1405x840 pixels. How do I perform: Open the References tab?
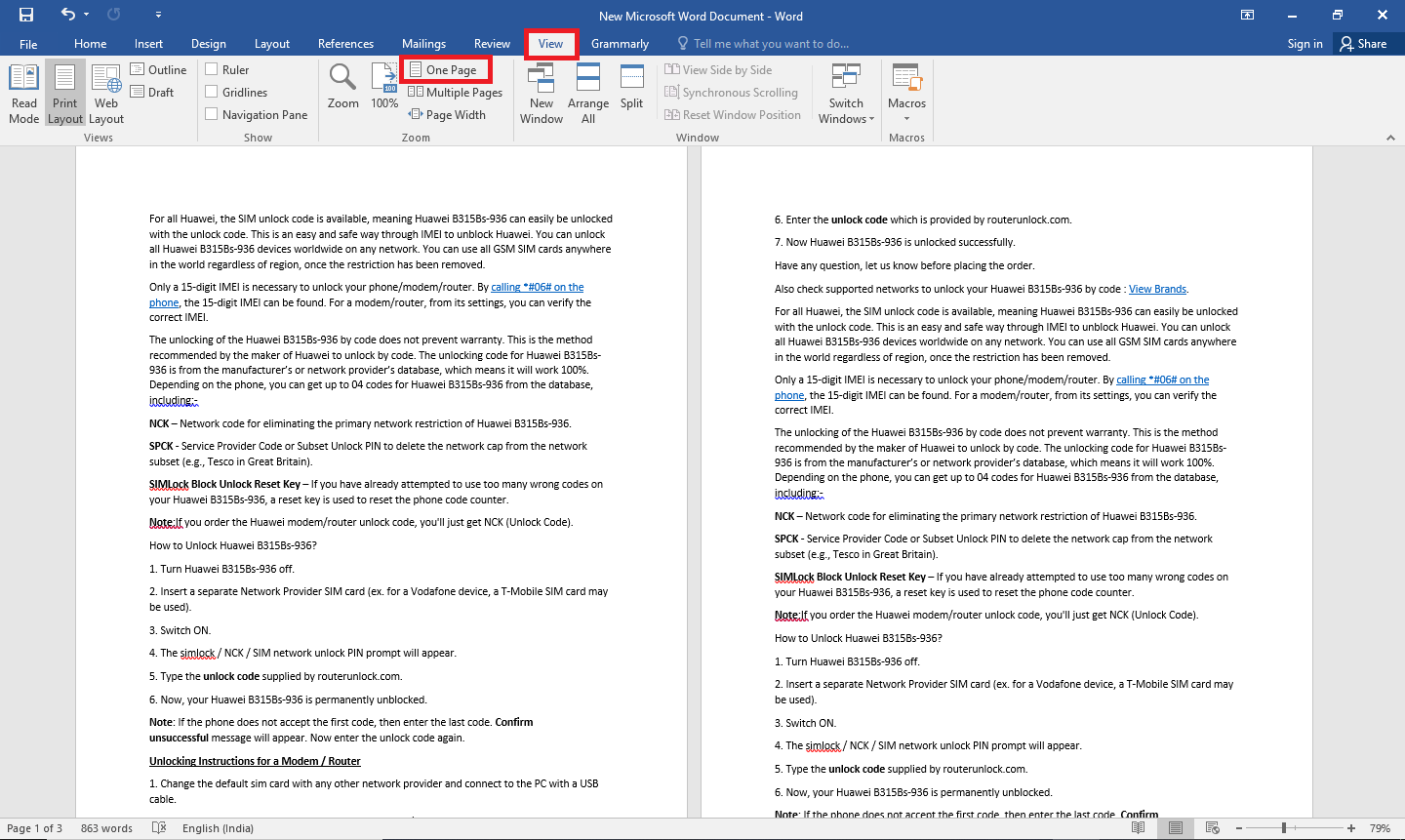(x=345, y=44)
